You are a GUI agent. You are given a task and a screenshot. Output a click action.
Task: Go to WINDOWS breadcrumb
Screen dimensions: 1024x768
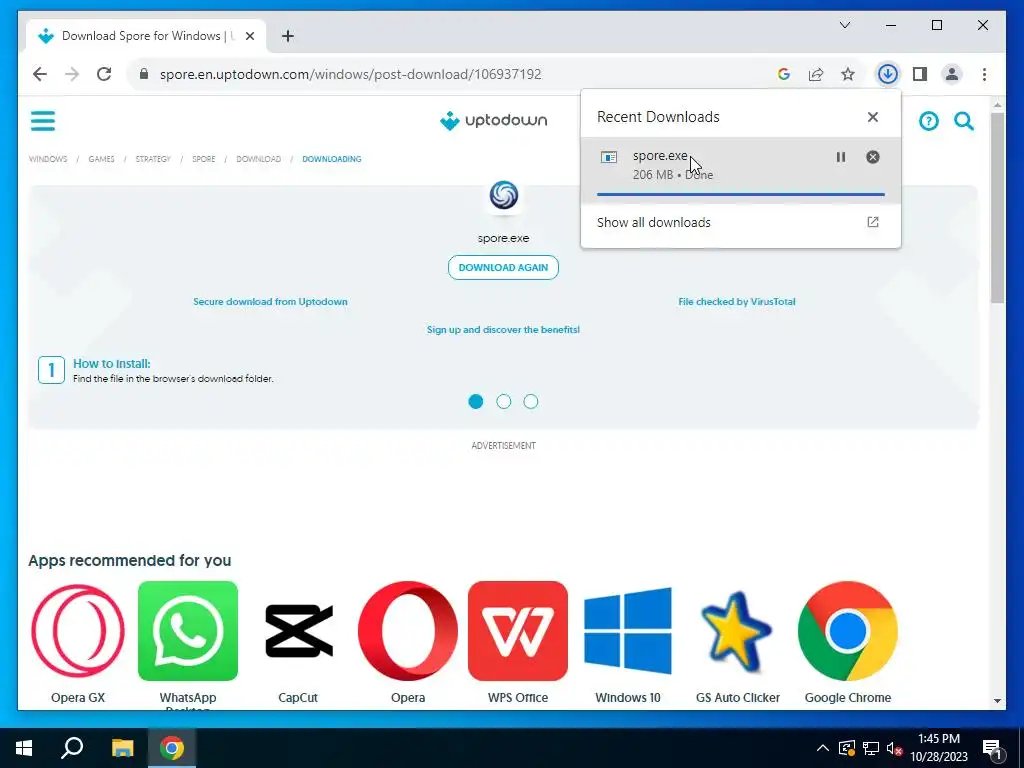(x=48, y=159)
